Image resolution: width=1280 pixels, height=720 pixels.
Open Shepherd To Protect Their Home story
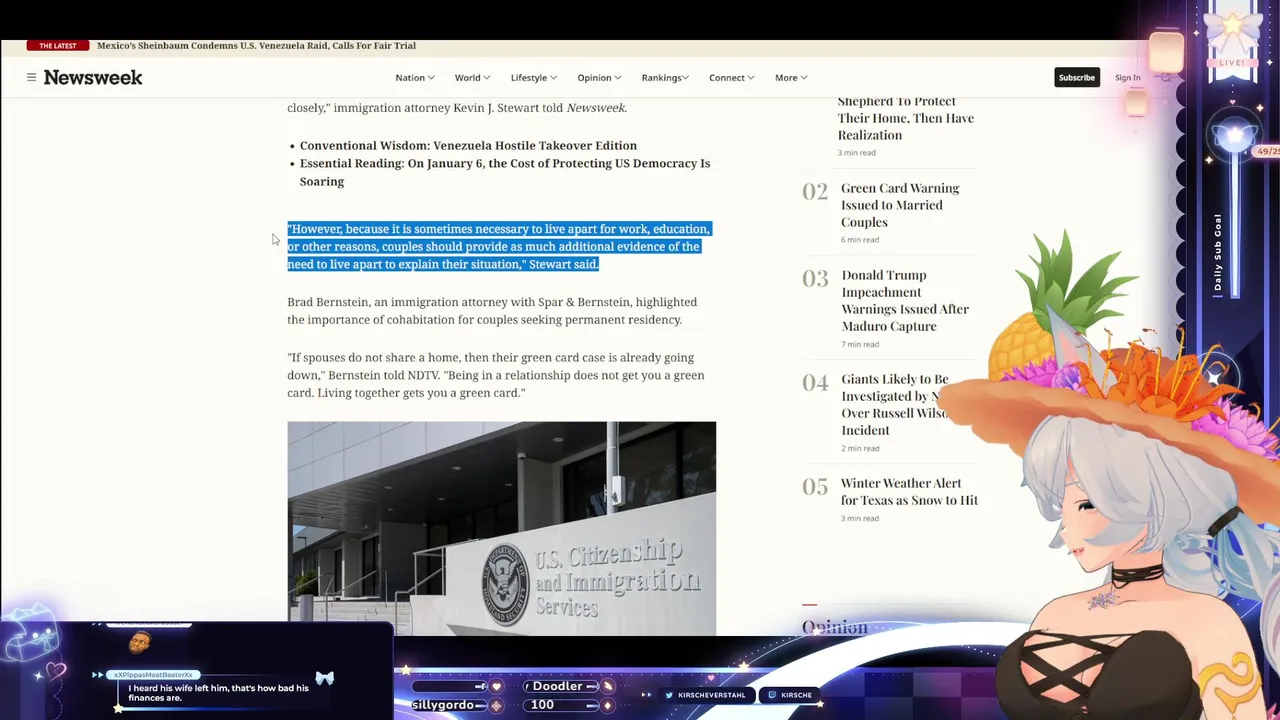click(x=905, y=118)
